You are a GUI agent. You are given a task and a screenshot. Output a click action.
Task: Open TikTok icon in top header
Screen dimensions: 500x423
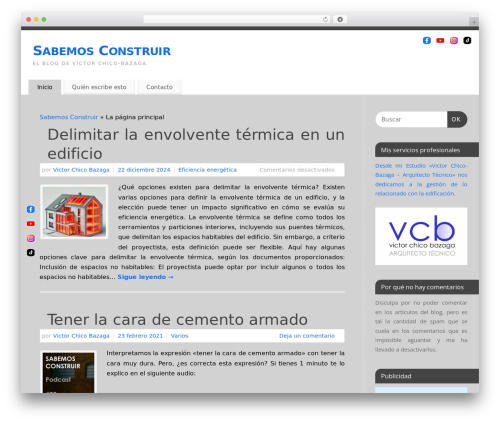[x=467, y=40]
